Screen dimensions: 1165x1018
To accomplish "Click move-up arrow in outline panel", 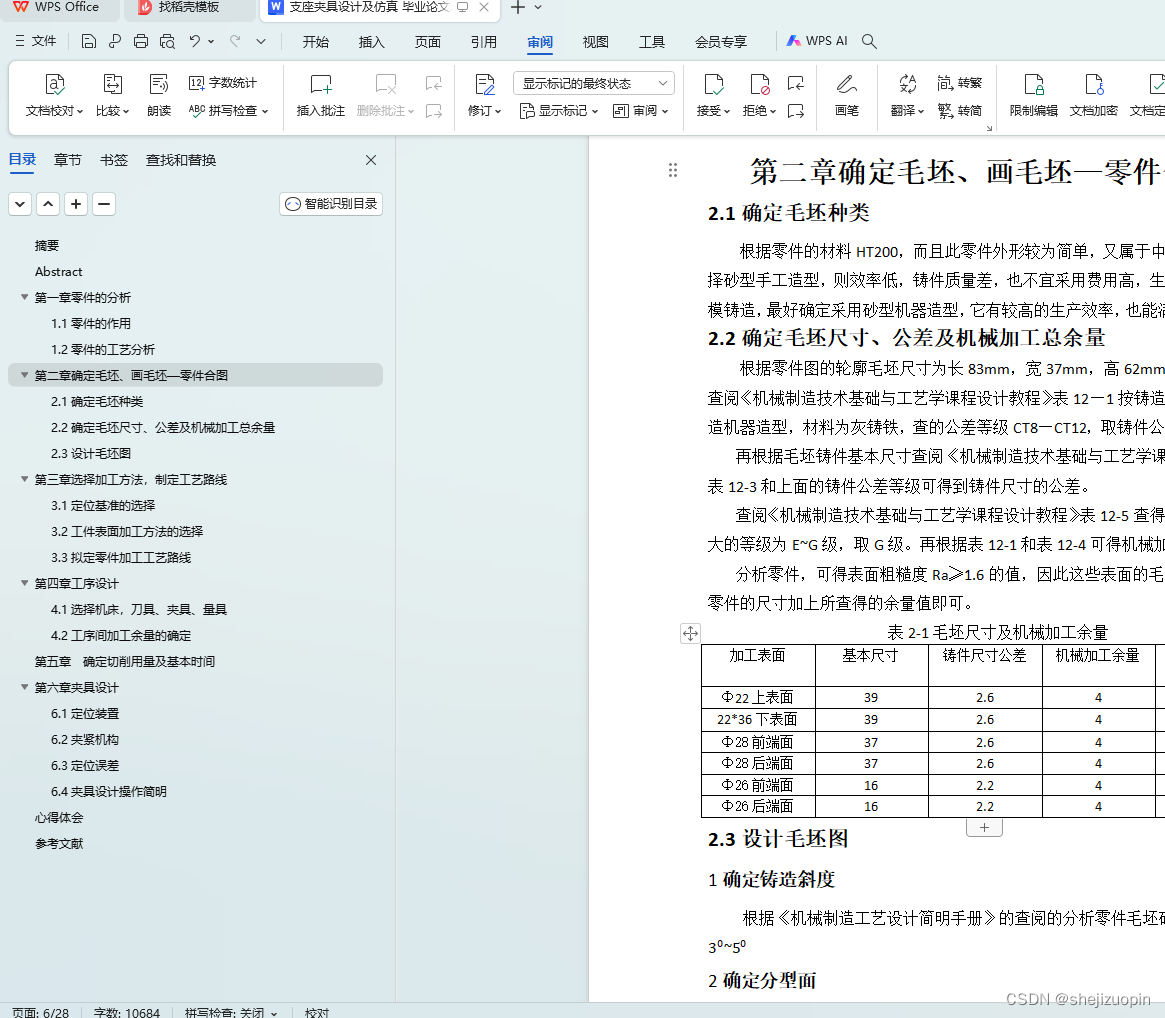I will point(48,204).
